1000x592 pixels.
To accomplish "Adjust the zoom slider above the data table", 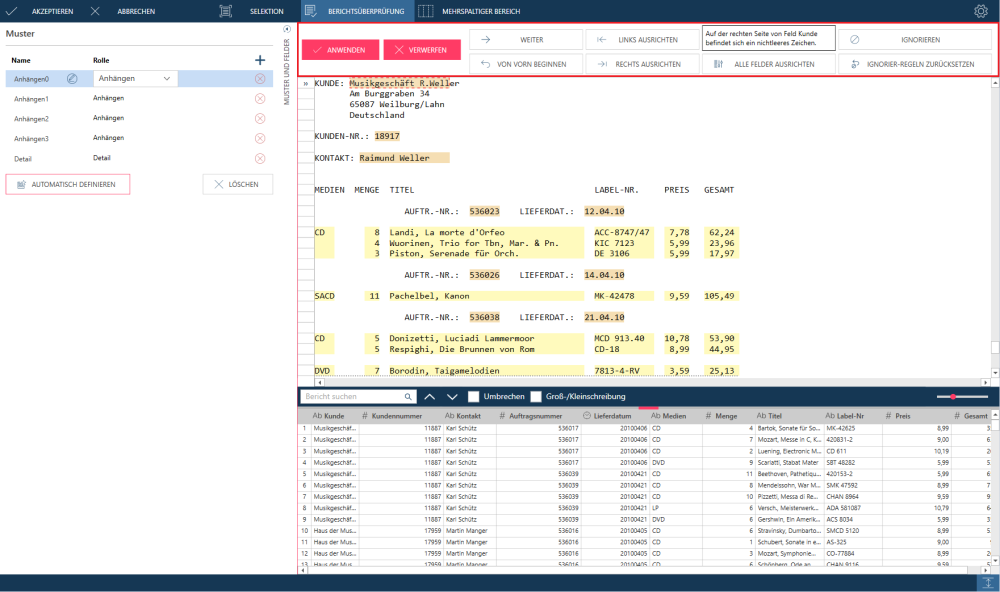I will coord(954,397).
